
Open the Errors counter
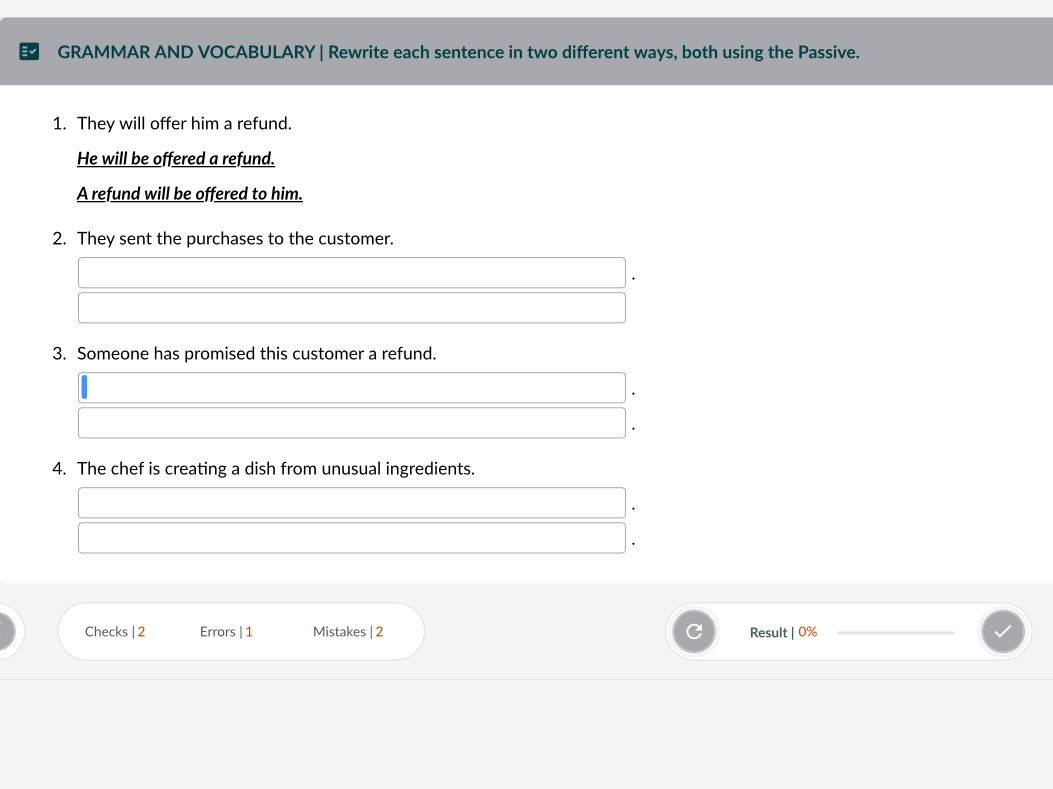pyautogui.click(x=226, y=632)
